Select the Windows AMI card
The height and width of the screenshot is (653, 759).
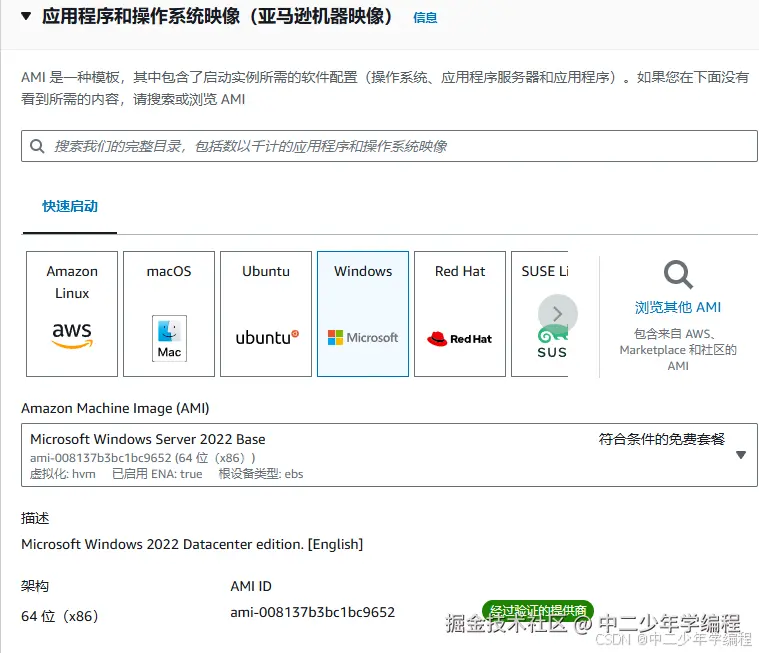(x=363, y=314)
